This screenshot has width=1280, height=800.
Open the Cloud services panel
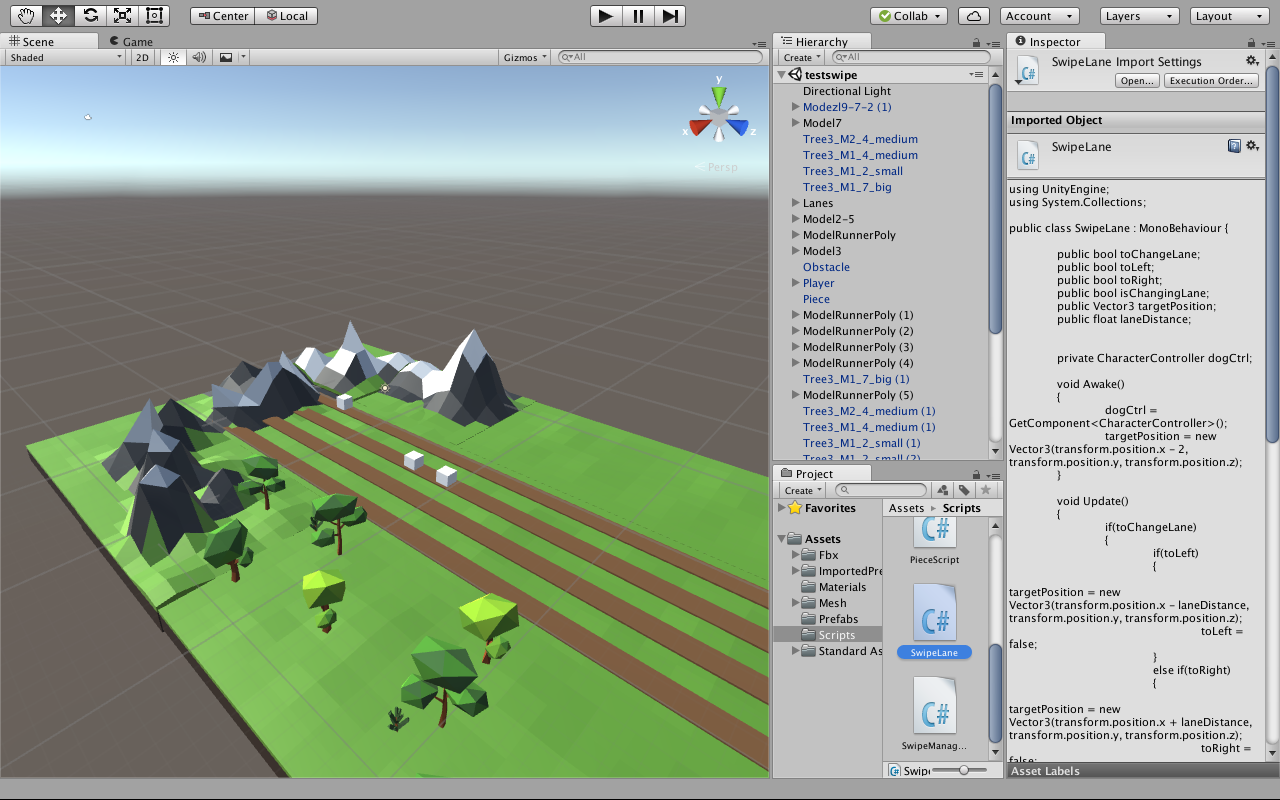coord(973,16)
